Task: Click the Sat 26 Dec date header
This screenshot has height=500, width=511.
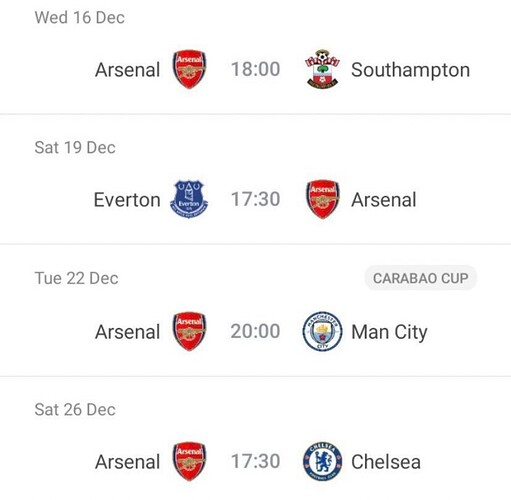Action: (75, 409)
